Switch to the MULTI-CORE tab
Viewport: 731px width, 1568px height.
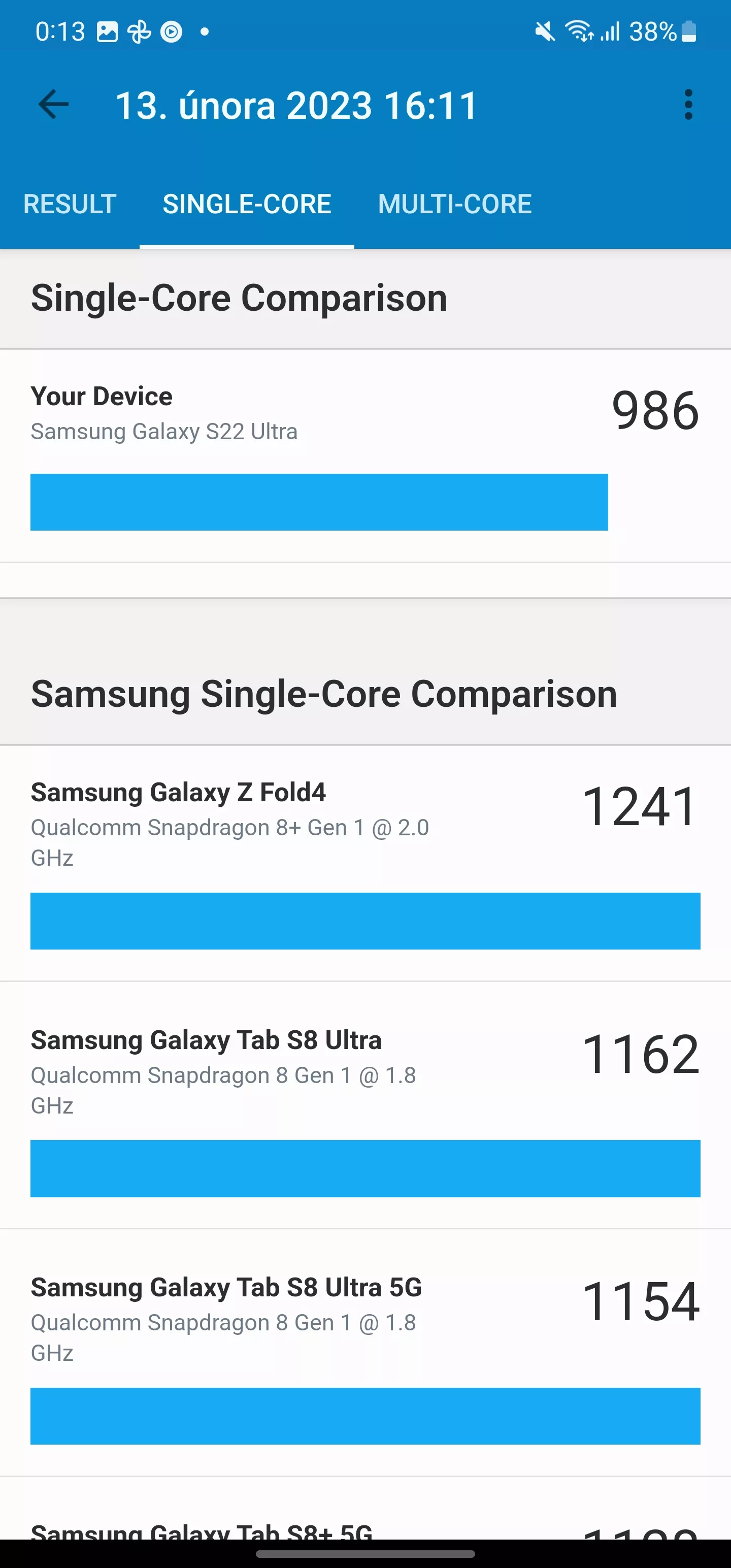pyautogui.click(x=455, y=204)
